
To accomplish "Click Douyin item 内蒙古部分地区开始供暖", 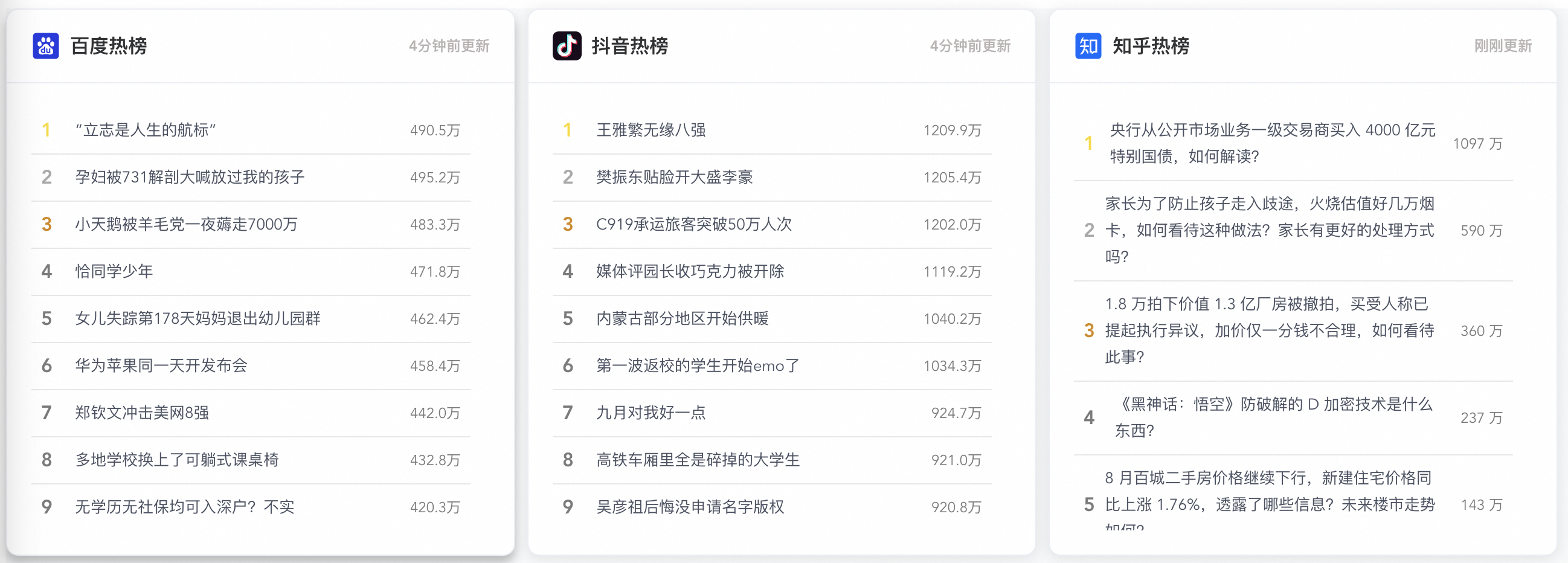I will pyautogui.click(x=683, y=318).
